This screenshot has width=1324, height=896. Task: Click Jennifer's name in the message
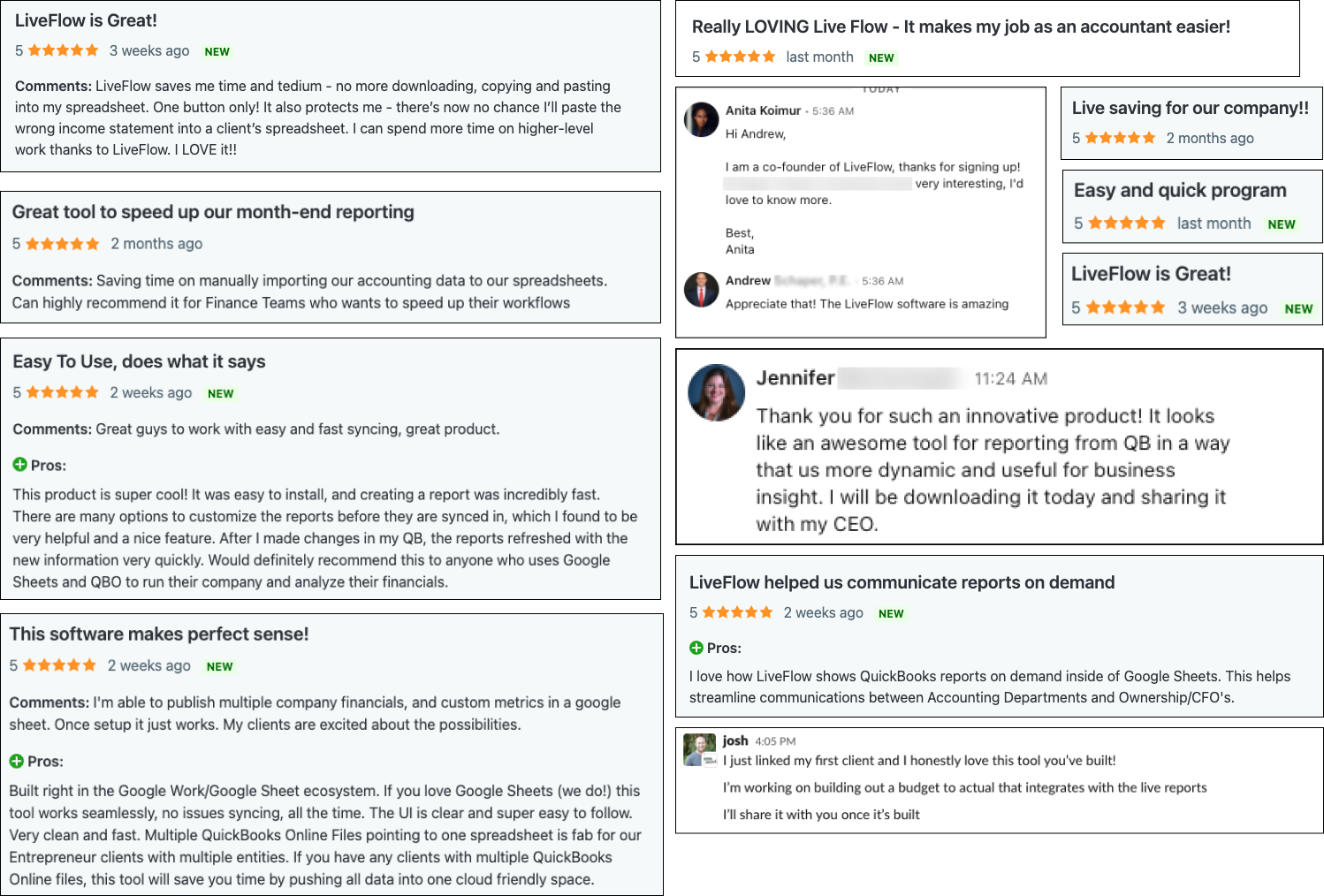795,378
